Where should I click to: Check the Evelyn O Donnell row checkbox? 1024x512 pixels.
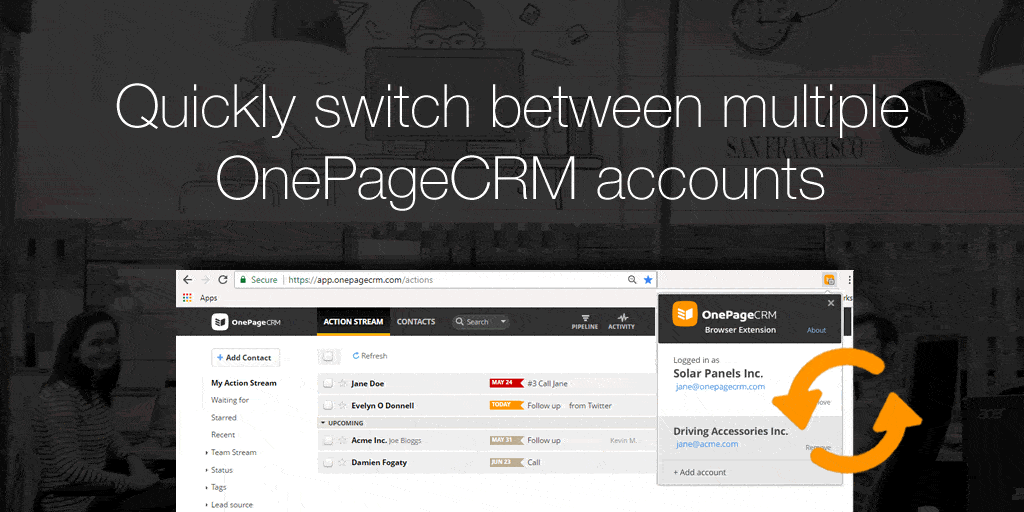coord(328,406)
